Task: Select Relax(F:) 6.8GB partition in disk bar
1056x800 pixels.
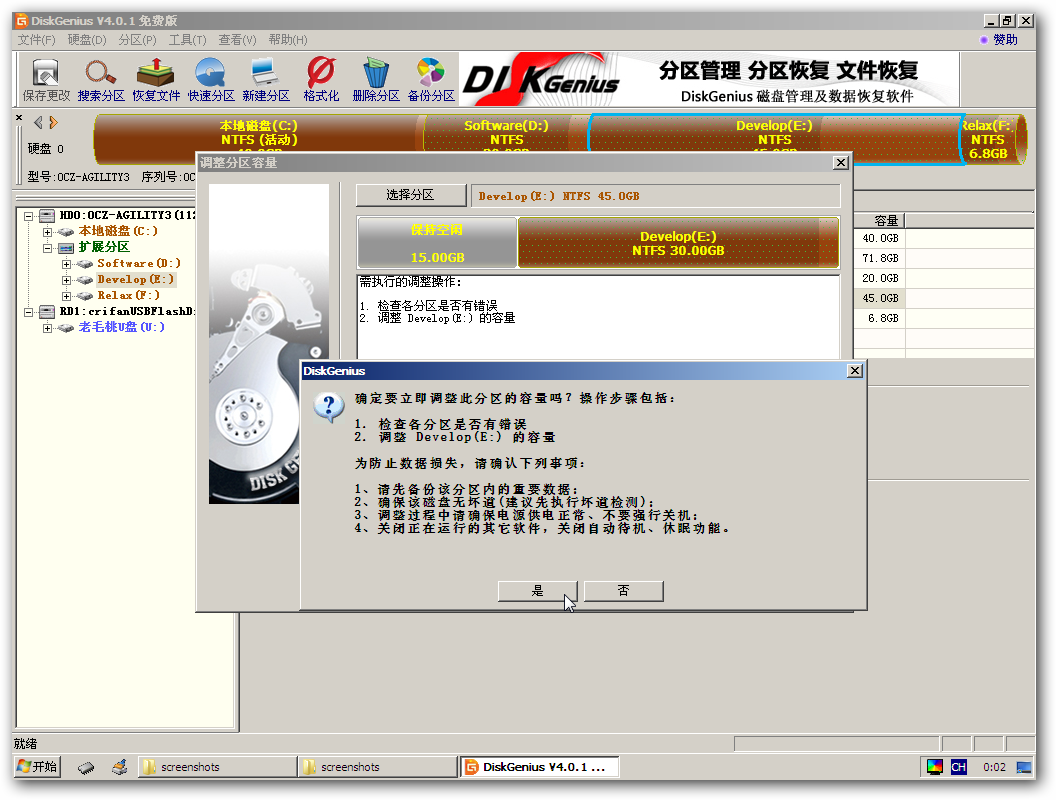Action: tap(991, 139)
